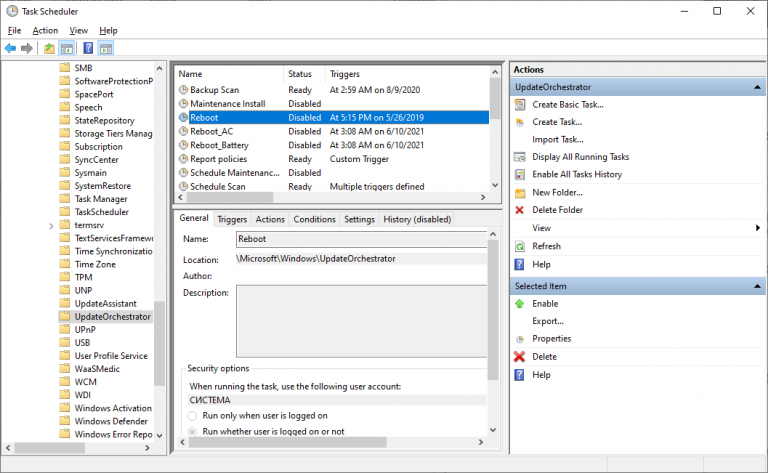Switch to the Triggers tab
Image resolution: width=768 pixels, height=473 pixels.
pyautogui.click(x=232, y=219)
